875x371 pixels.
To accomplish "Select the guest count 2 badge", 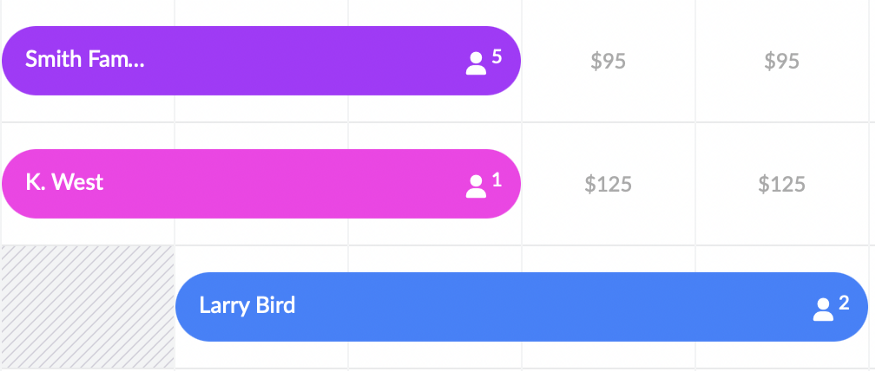I will click(x=844, y=302).
